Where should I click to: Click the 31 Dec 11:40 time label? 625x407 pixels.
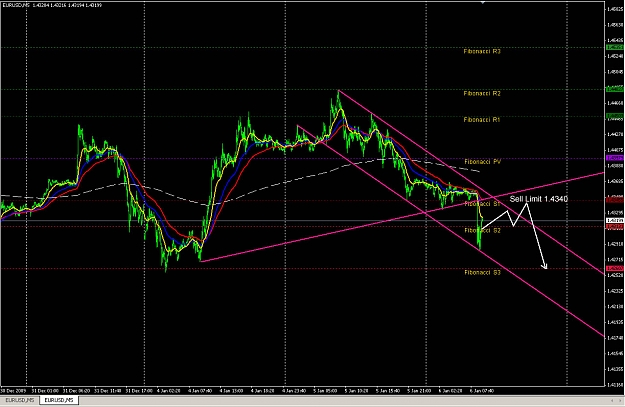click(x=108, y=391)
